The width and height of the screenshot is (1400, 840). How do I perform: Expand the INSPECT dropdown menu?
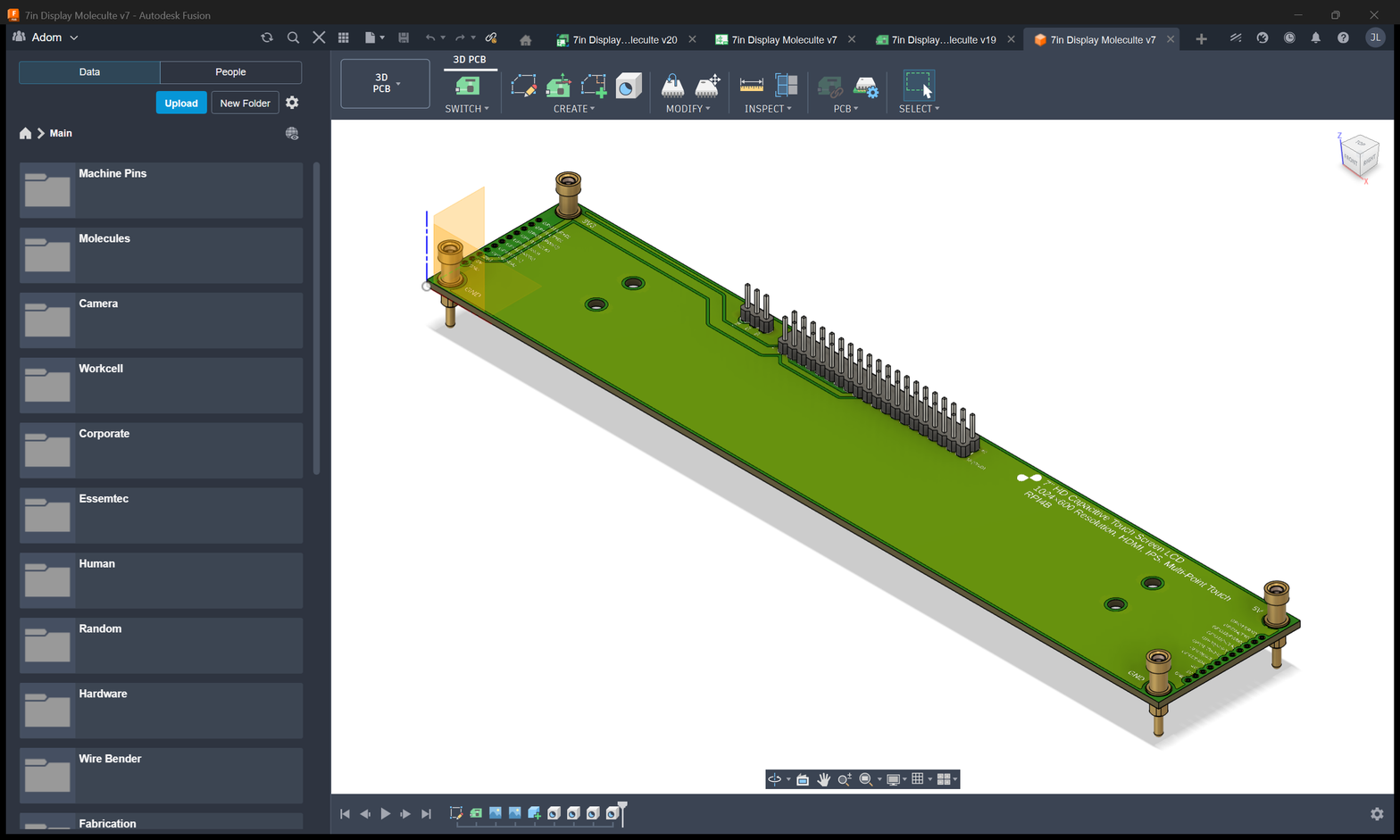pyautogui.click(x=768, y=109)
